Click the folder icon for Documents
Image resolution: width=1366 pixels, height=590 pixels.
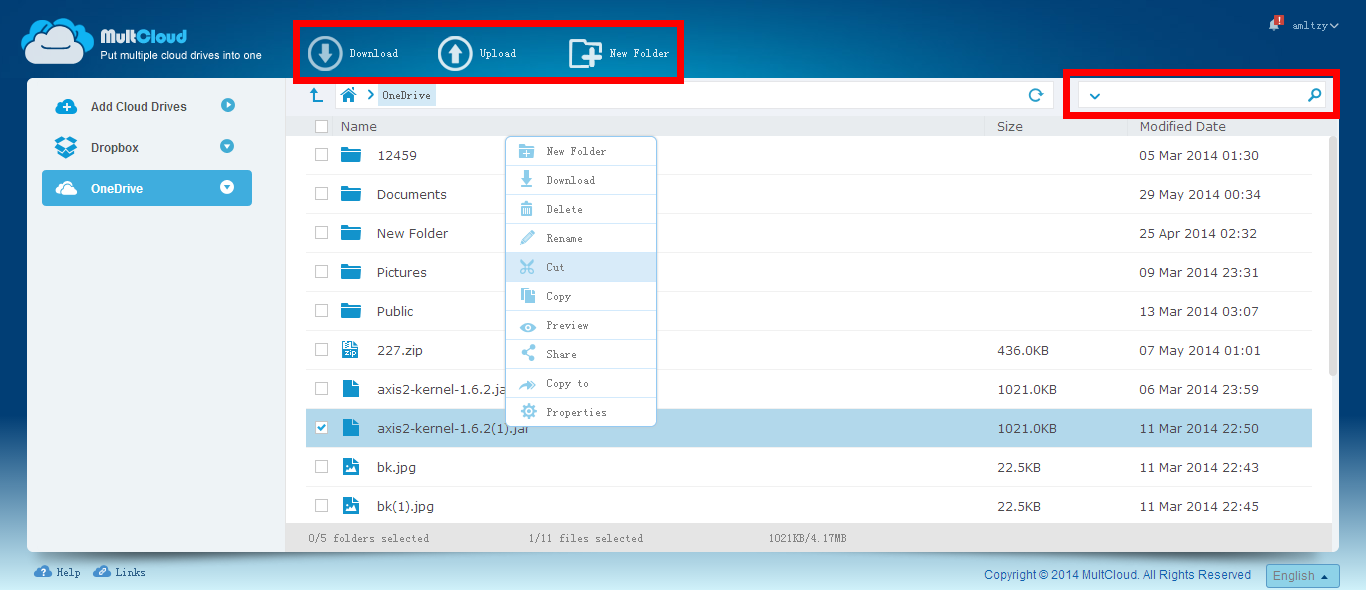pos(350,194)
